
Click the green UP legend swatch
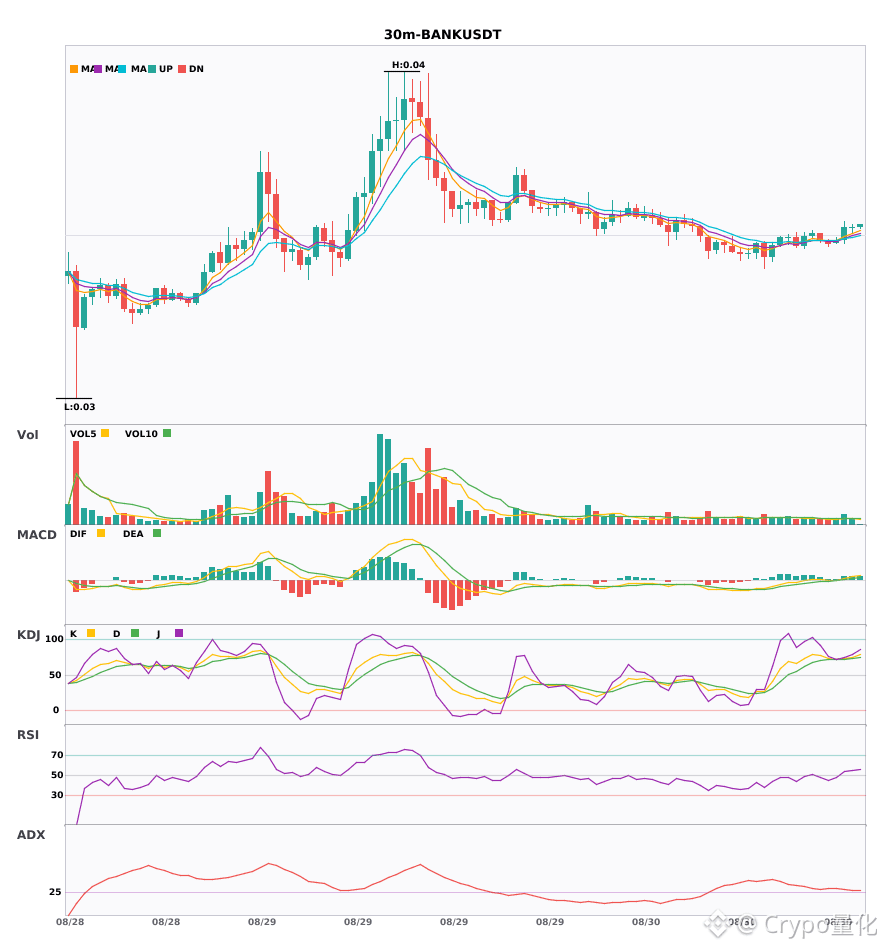[x=152, y=69]
